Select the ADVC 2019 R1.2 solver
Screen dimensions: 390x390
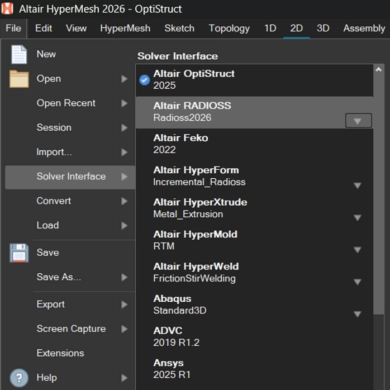pos(255,337)
